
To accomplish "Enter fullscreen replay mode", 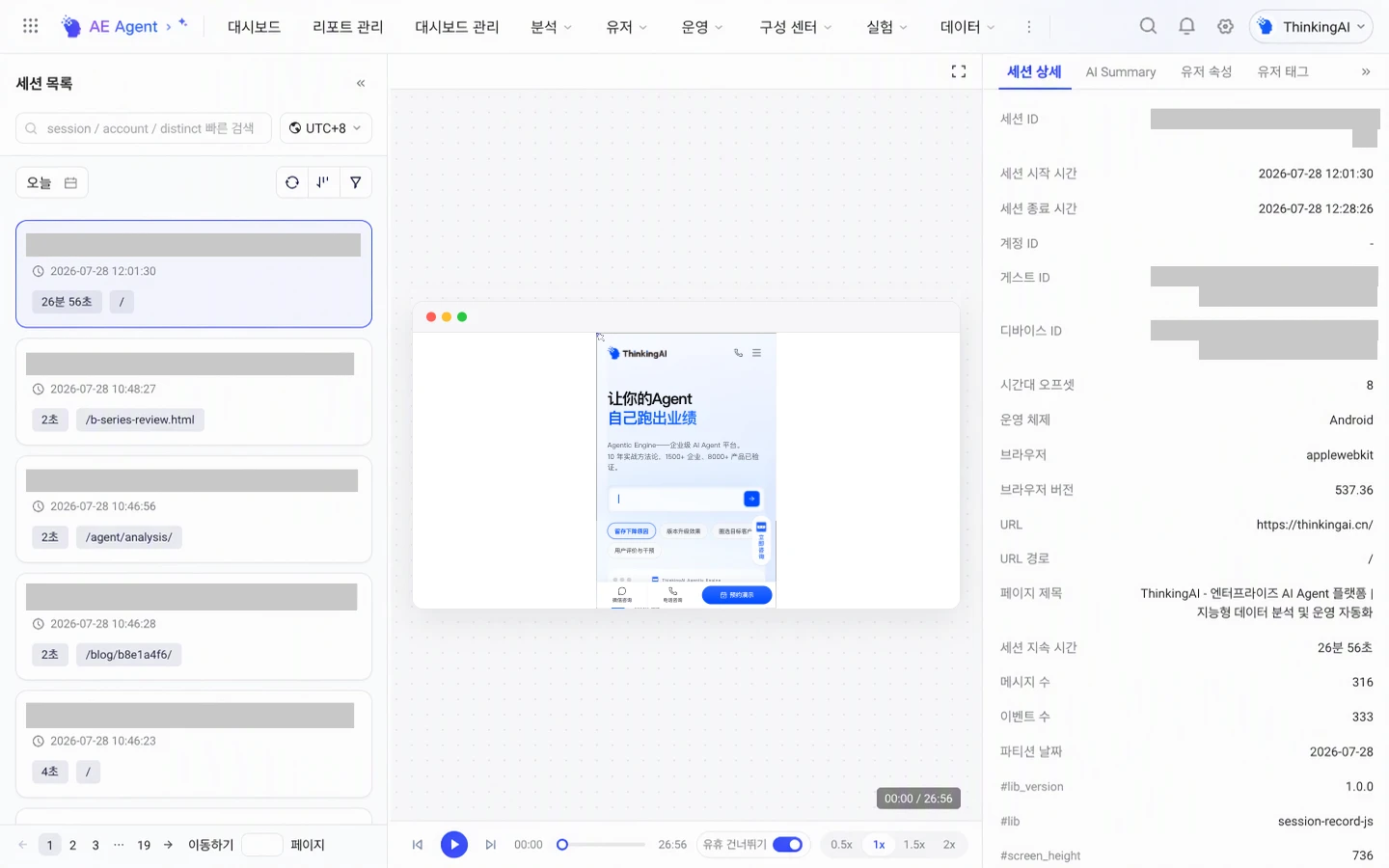I will coord(959,71).
